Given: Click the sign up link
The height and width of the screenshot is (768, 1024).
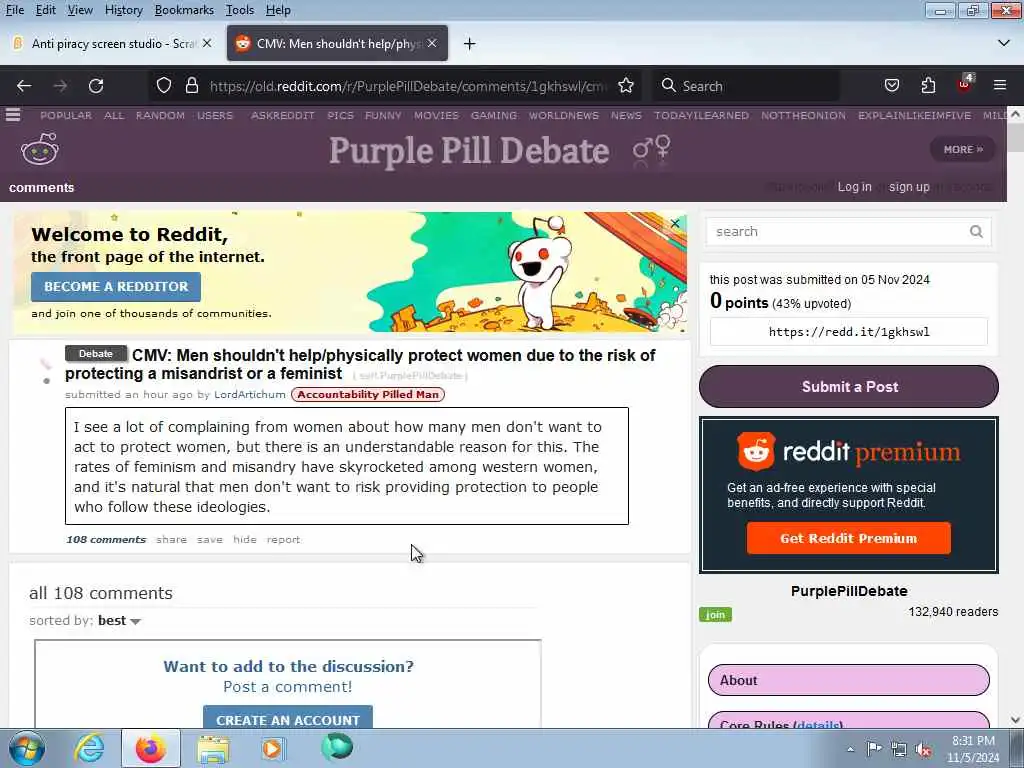Looking at the screenshot, I should point(908,187).
